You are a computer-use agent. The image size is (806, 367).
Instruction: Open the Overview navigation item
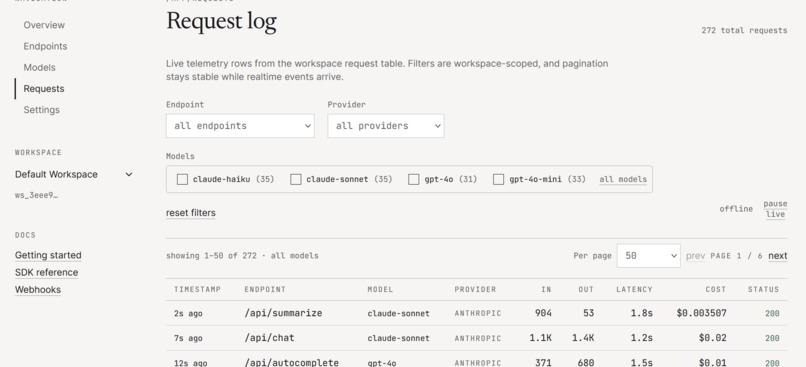point(44,25)
